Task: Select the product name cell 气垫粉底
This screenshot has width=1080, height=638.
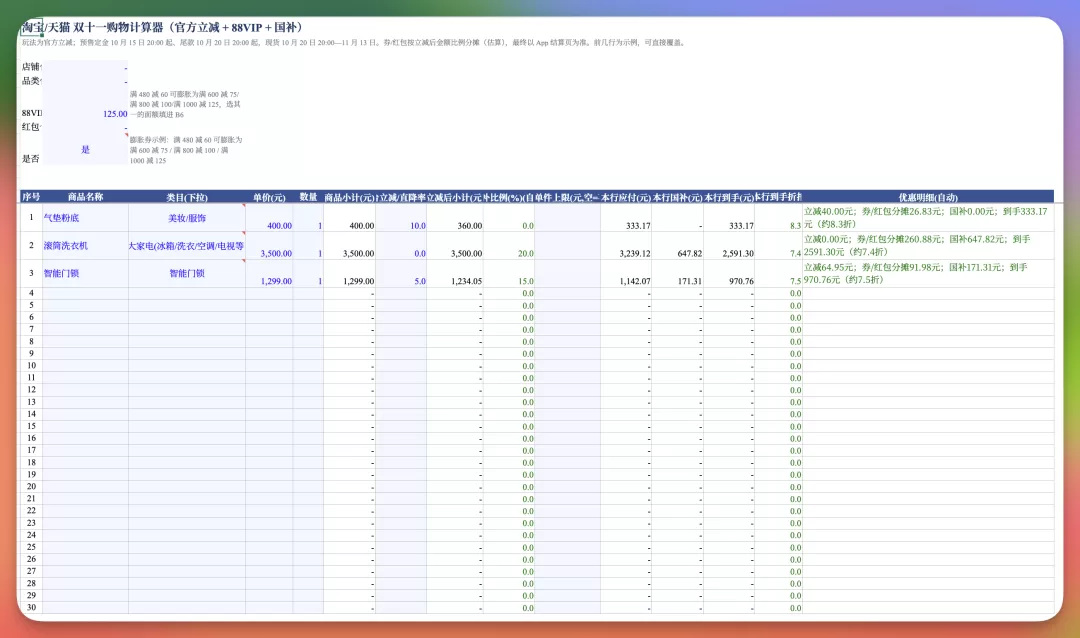Action: (x=85, y=218)
